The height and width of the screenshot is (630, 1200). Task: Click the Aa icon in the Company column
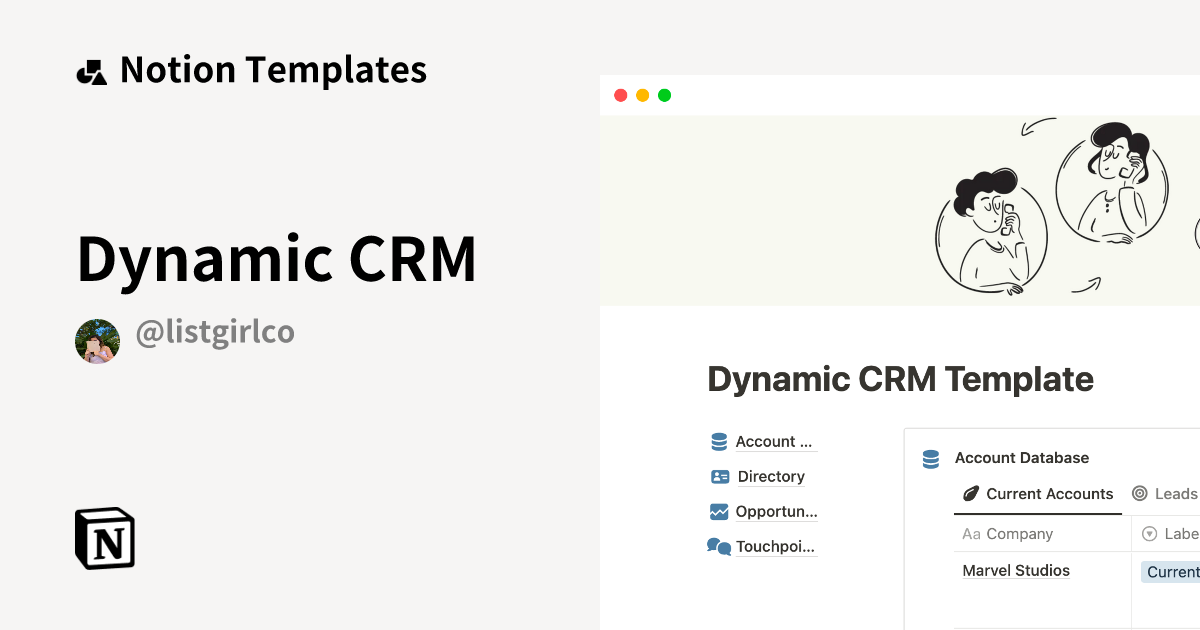tap(971, 534)
